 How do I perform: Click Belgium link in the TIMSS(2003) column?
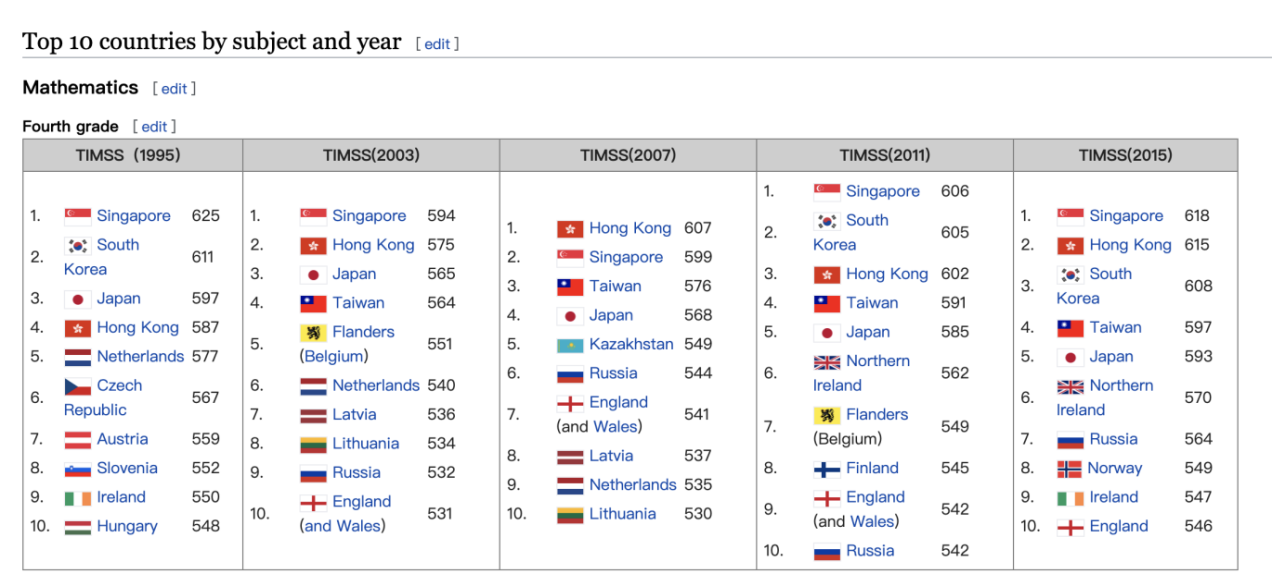click(334, 356)
